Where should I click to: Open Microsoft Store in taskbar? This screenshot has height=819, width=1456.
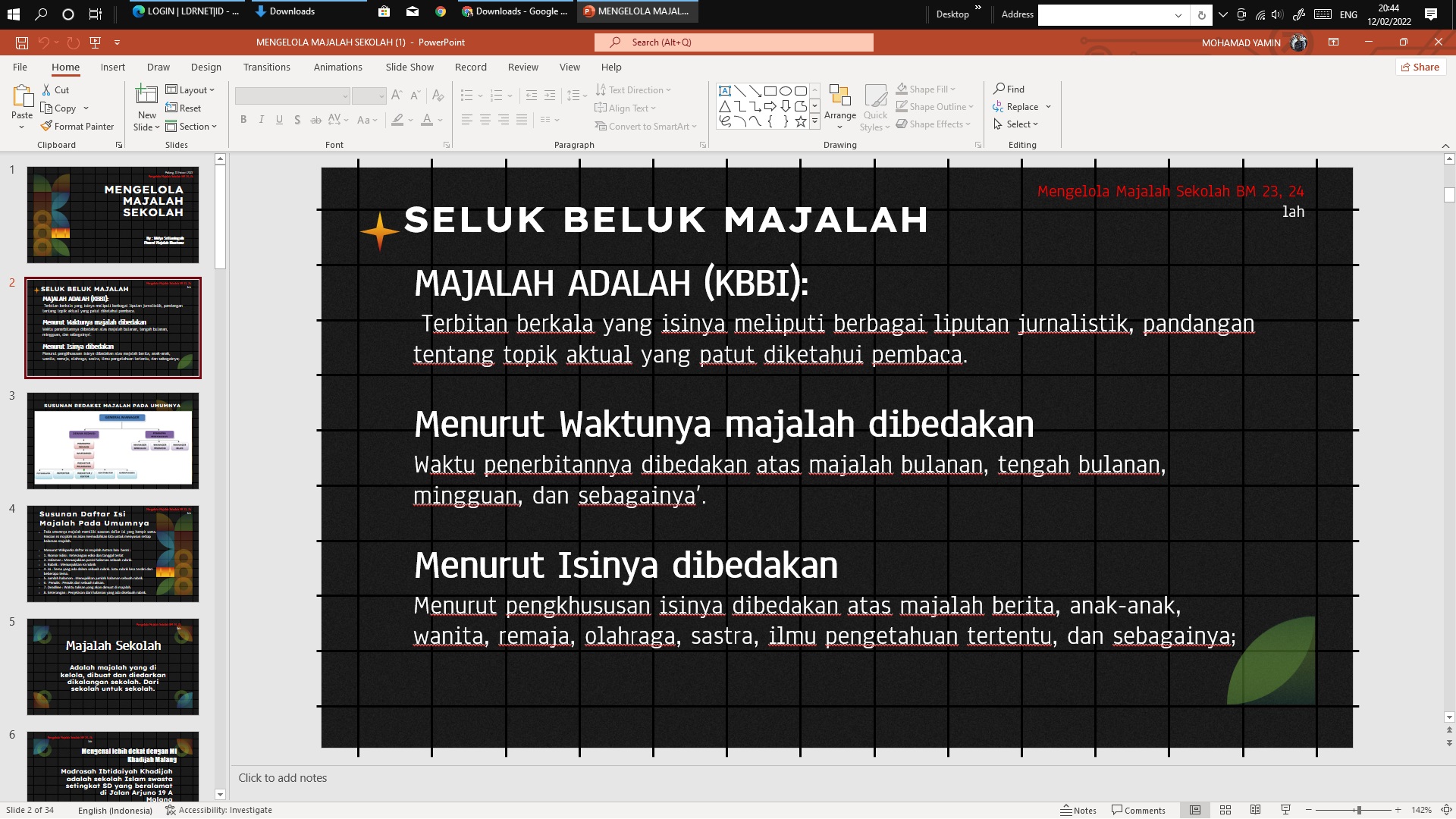[x=384, y=11]
